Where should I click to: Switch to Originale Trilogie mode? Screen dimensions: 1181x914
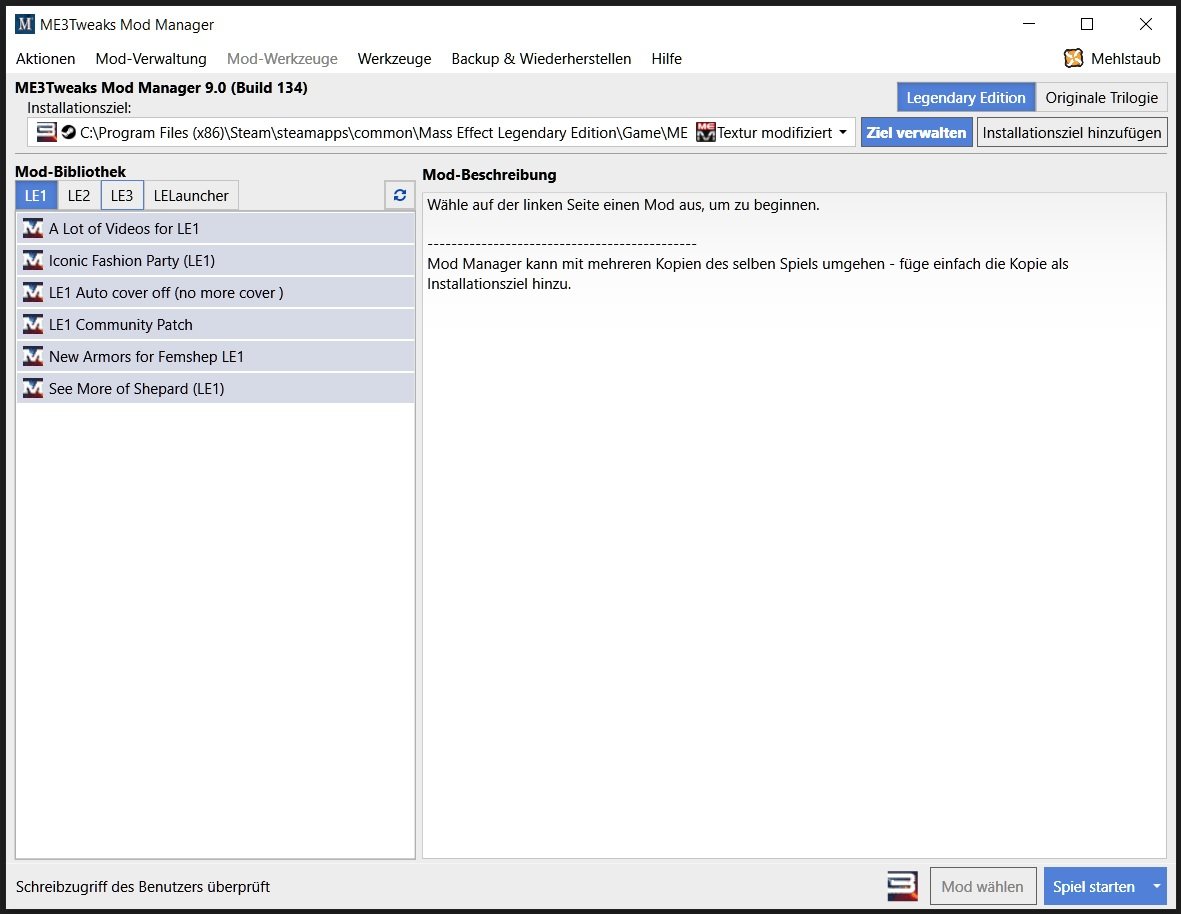[x=1101, y=98]
